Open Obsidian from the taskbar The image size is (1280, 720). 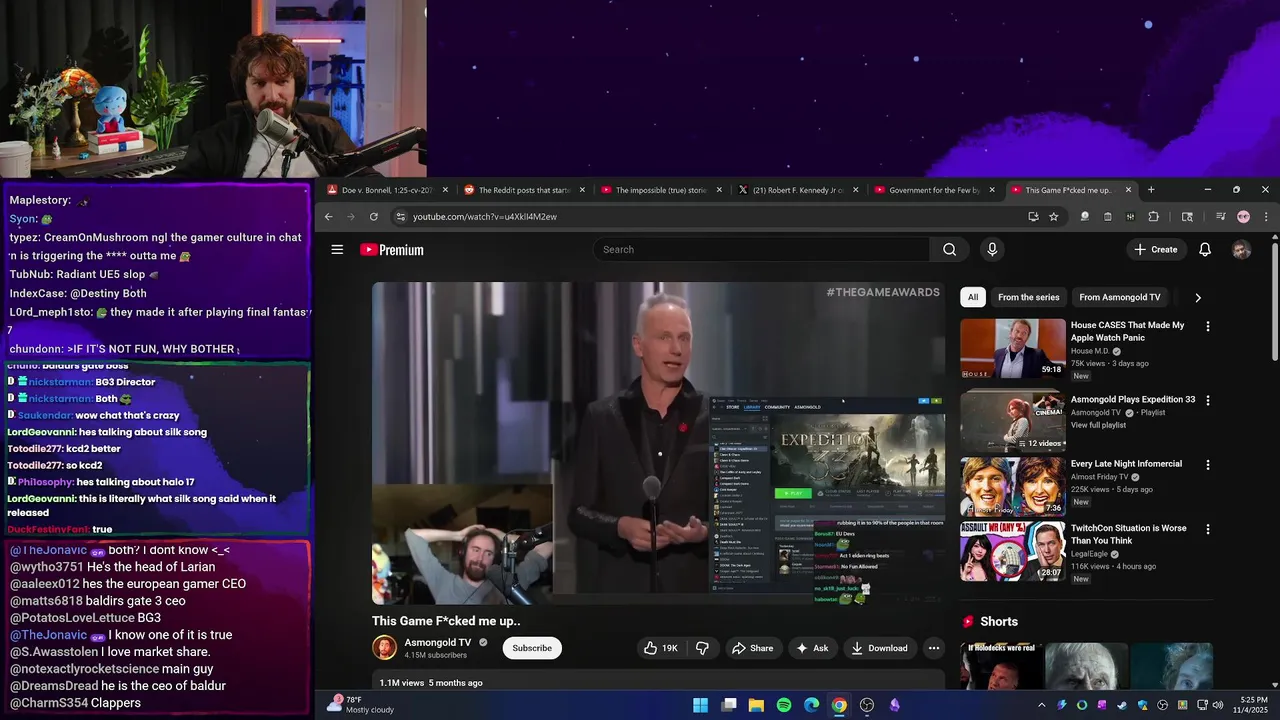[x=894, y=705]
